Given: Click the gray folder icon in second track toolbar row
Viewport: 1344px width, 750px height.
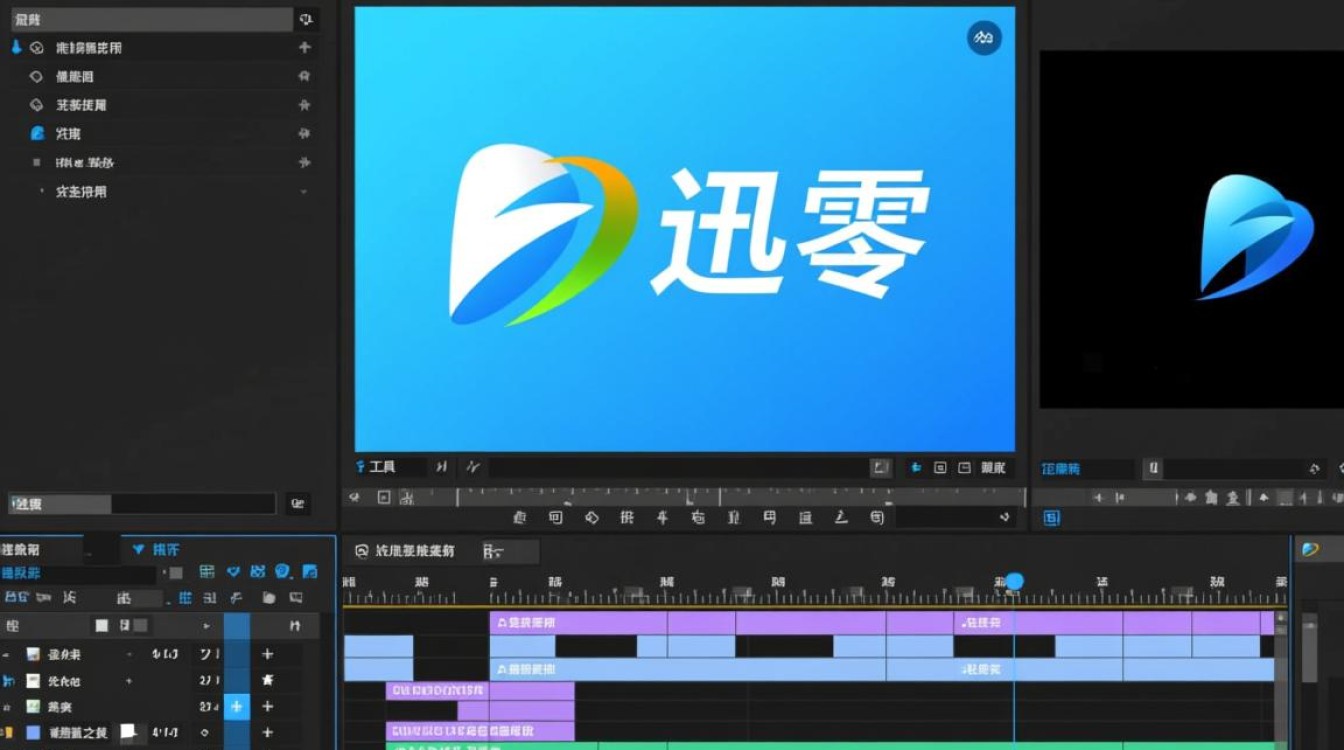Looking at the screenshot, I should 269,598.
